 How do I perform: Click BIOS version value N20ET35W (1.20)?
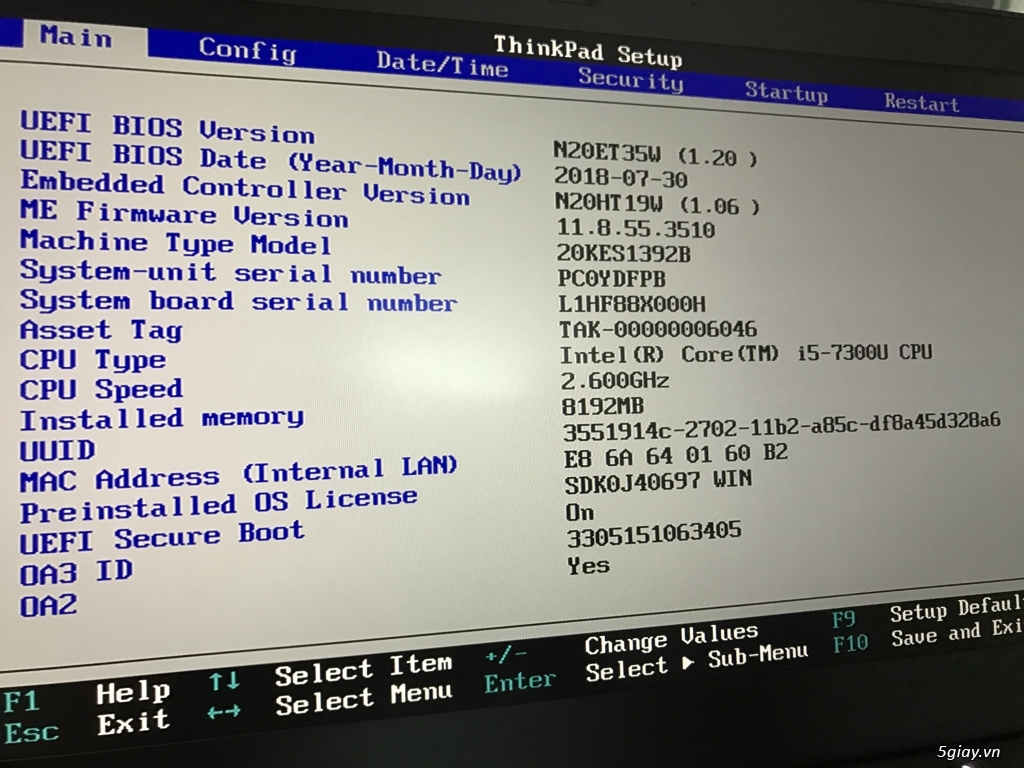tap(655, 155)
